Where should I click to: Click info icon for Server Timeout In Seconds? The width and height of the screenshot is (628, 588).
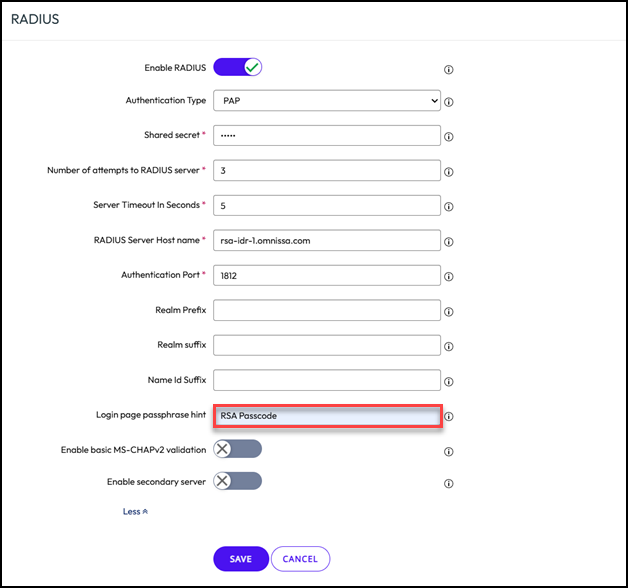click(449, 207)
